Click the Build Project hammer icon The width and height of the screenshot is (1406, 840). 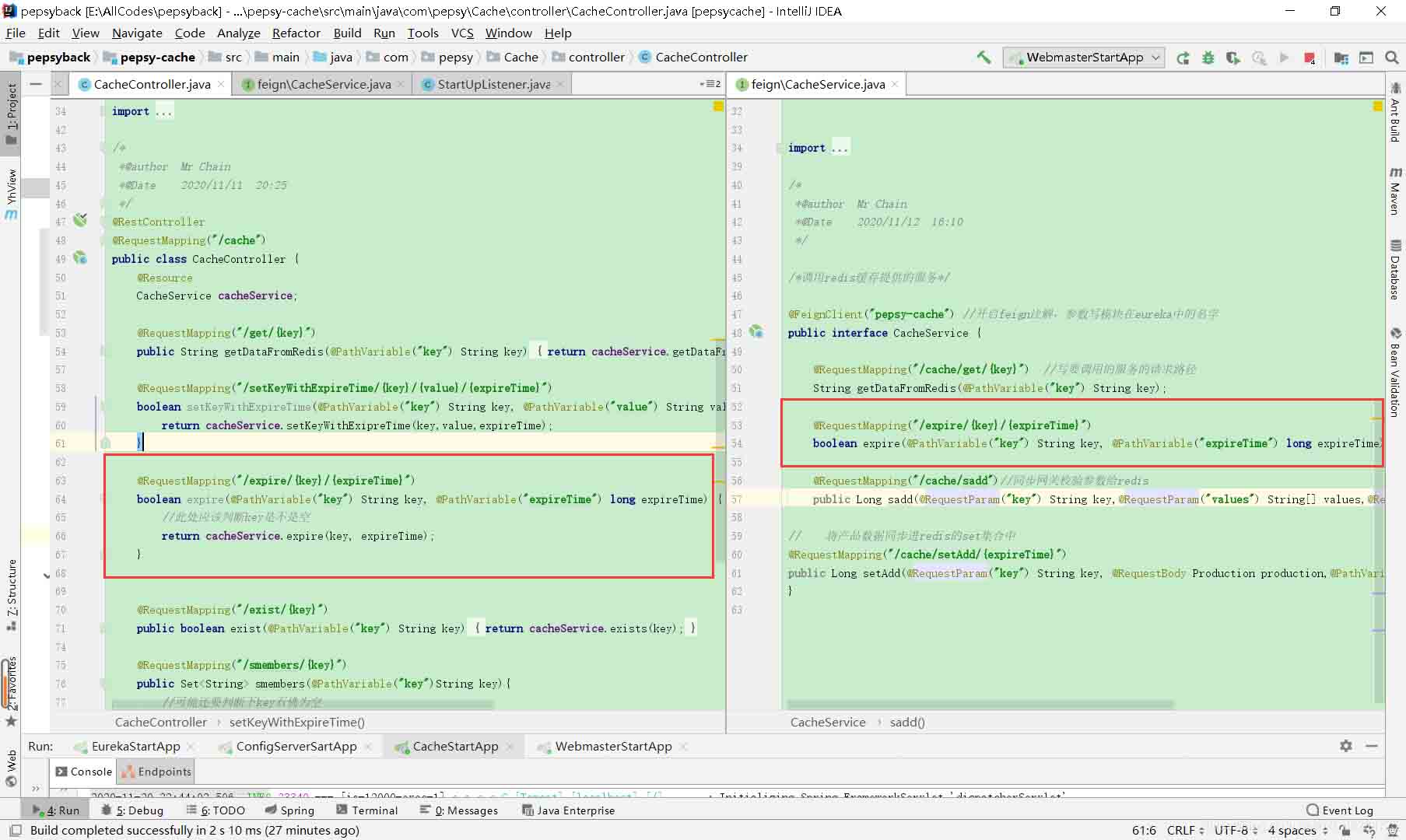983,57
